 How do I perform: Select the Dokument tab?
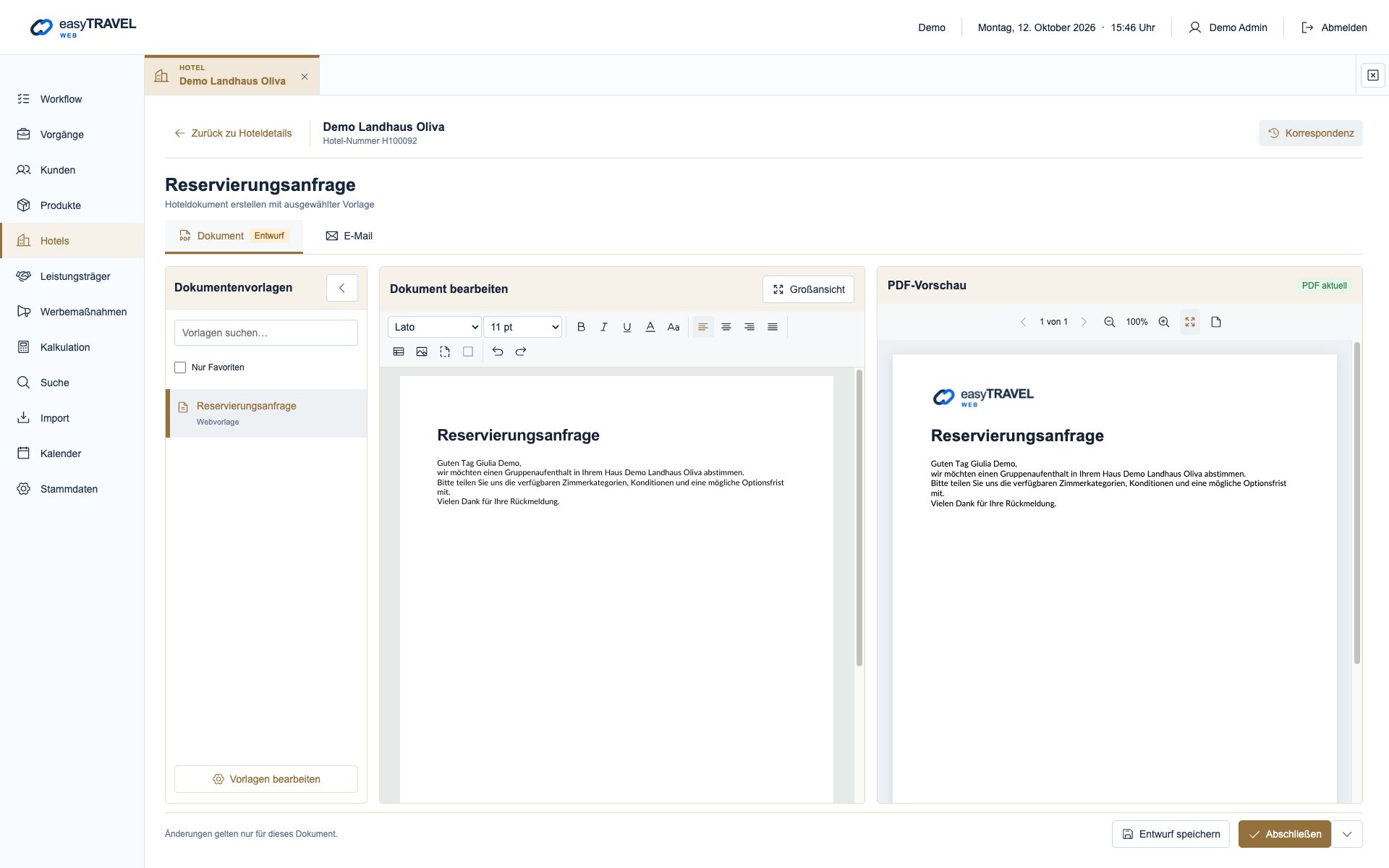tap(234, 236)
